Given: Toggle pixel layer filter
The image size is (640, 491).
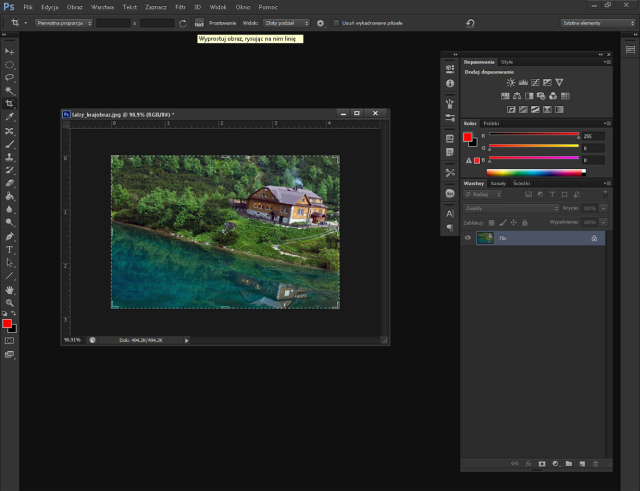Looking at the screenshot, I should [528, 195].
